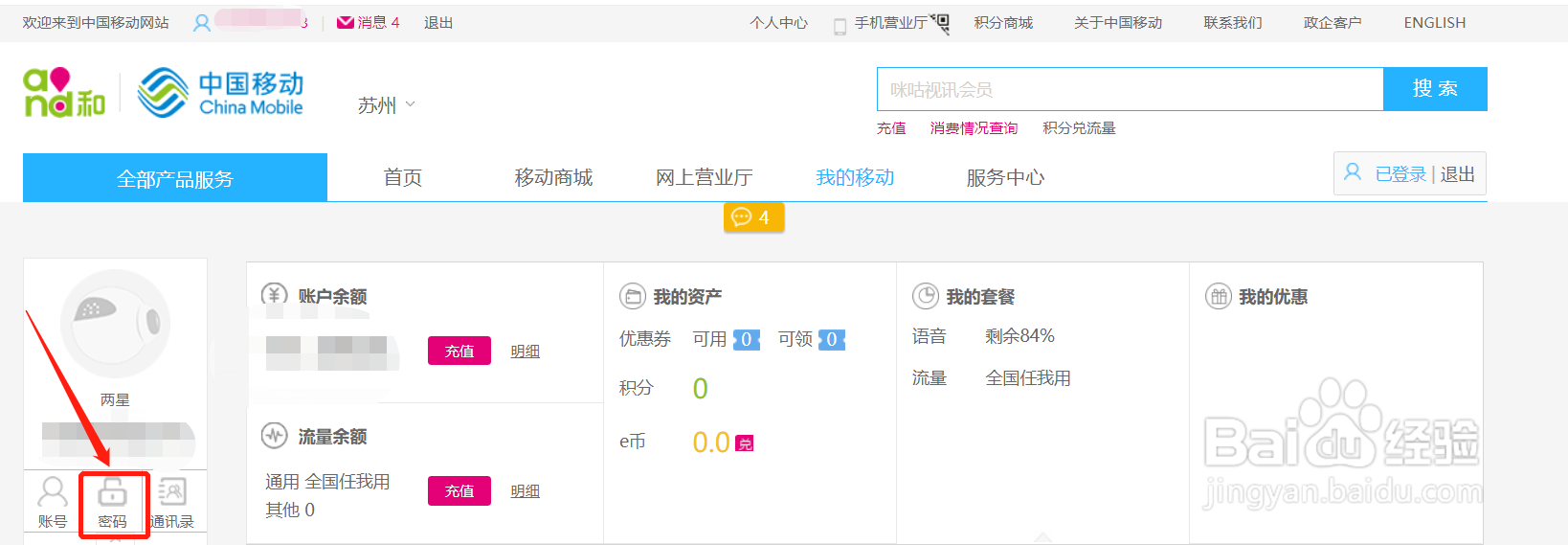Open 关于中国移动 link
This screenshot has width=1568, height=545.
(x=1118, y=23)
